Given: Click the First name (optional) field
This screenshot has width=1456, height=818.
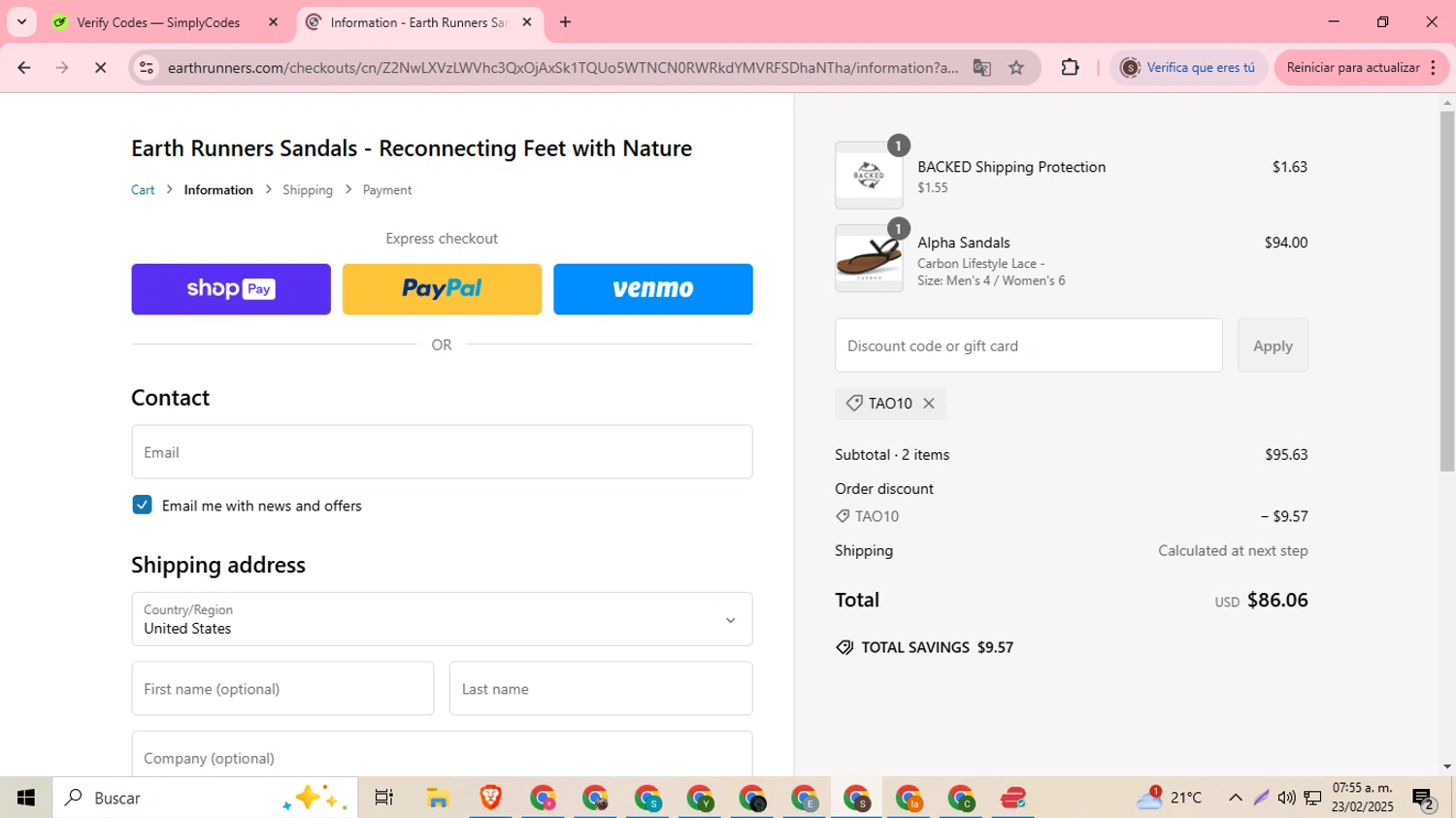Looking at the screenshot, I should tap(282, 689).
